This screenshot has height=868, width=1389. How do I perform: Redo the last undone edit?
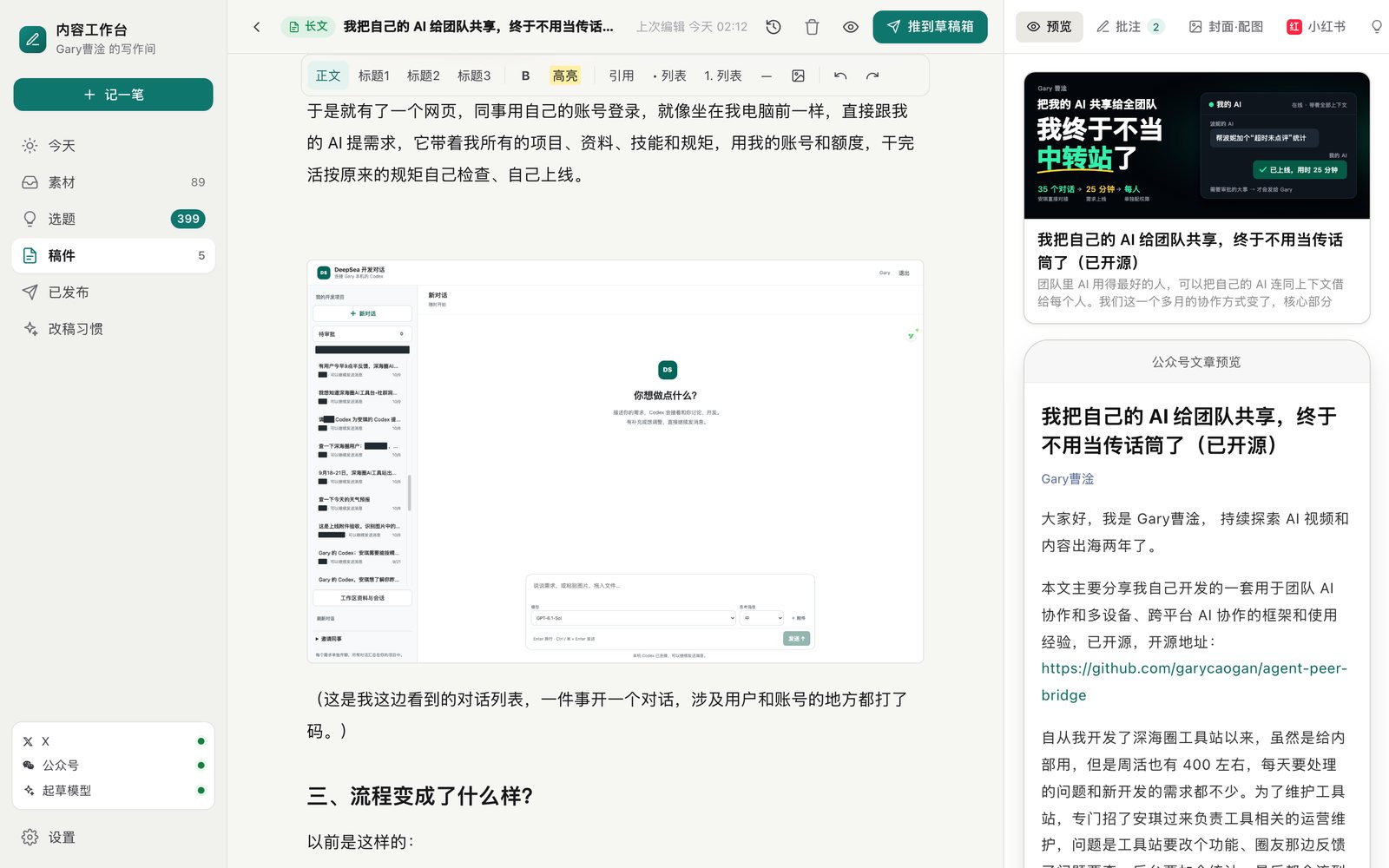[872, 76]
